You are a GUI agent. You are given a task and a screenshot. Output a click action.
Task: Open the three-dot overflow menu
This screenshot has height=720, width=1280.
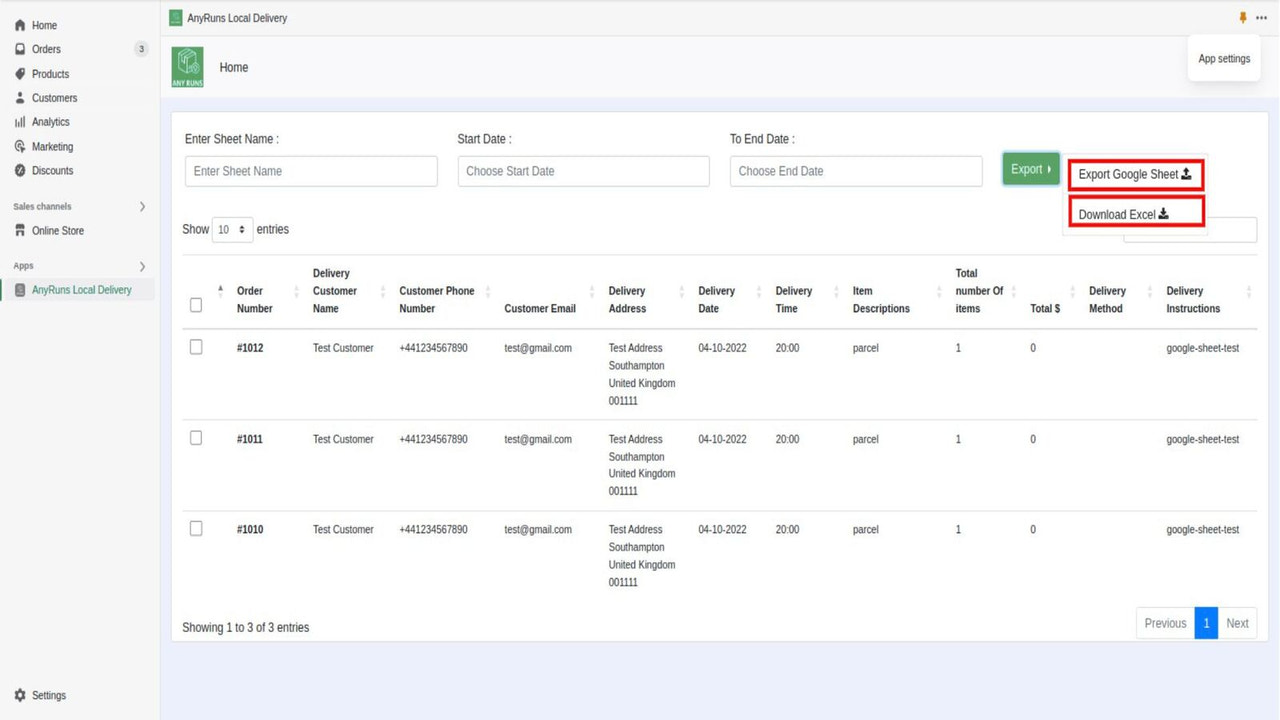coord(1261,18)
